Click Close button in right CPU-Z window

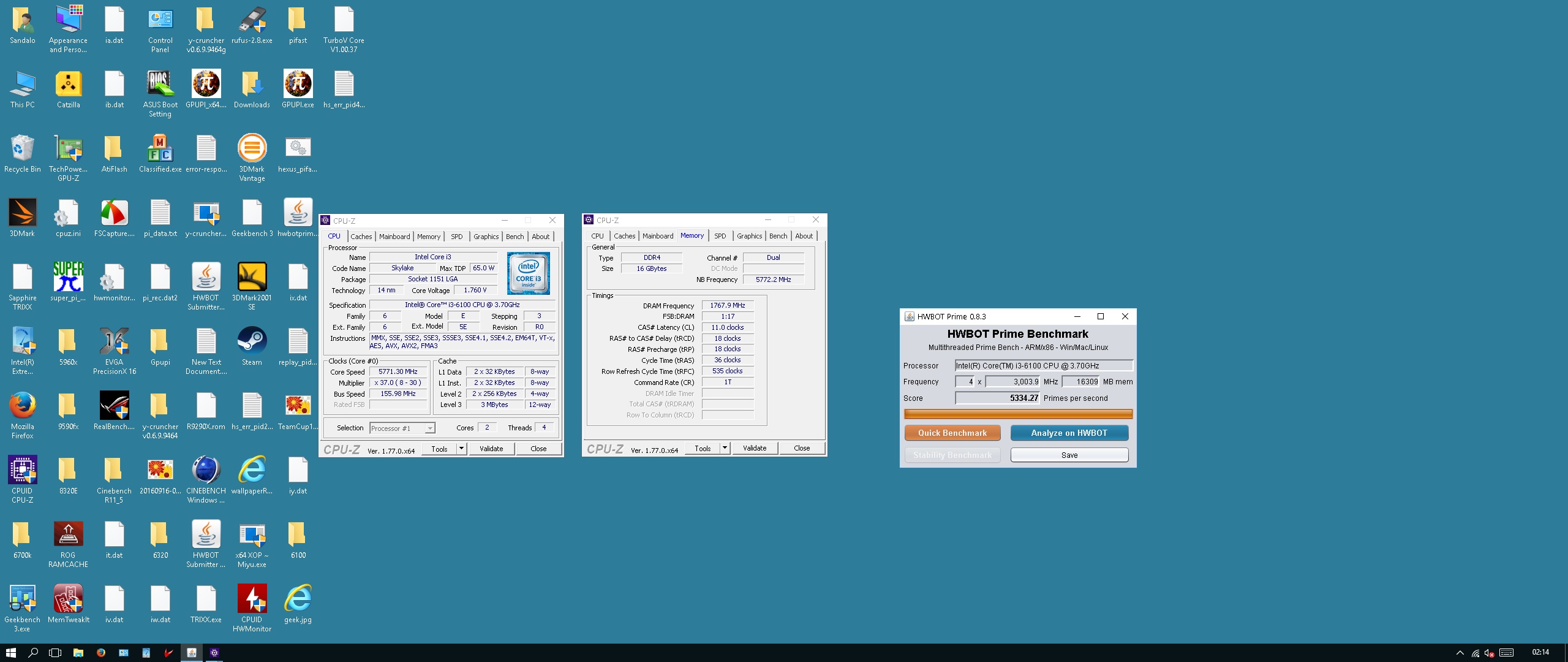pyautogui.click(x=802, y=448)
